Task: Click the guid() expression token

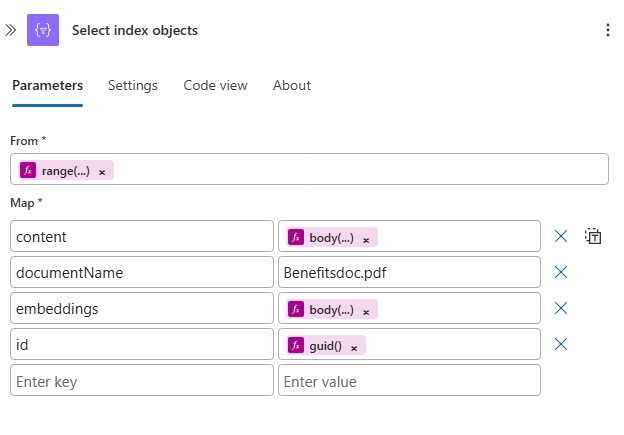Action: [x=325, y=345]
